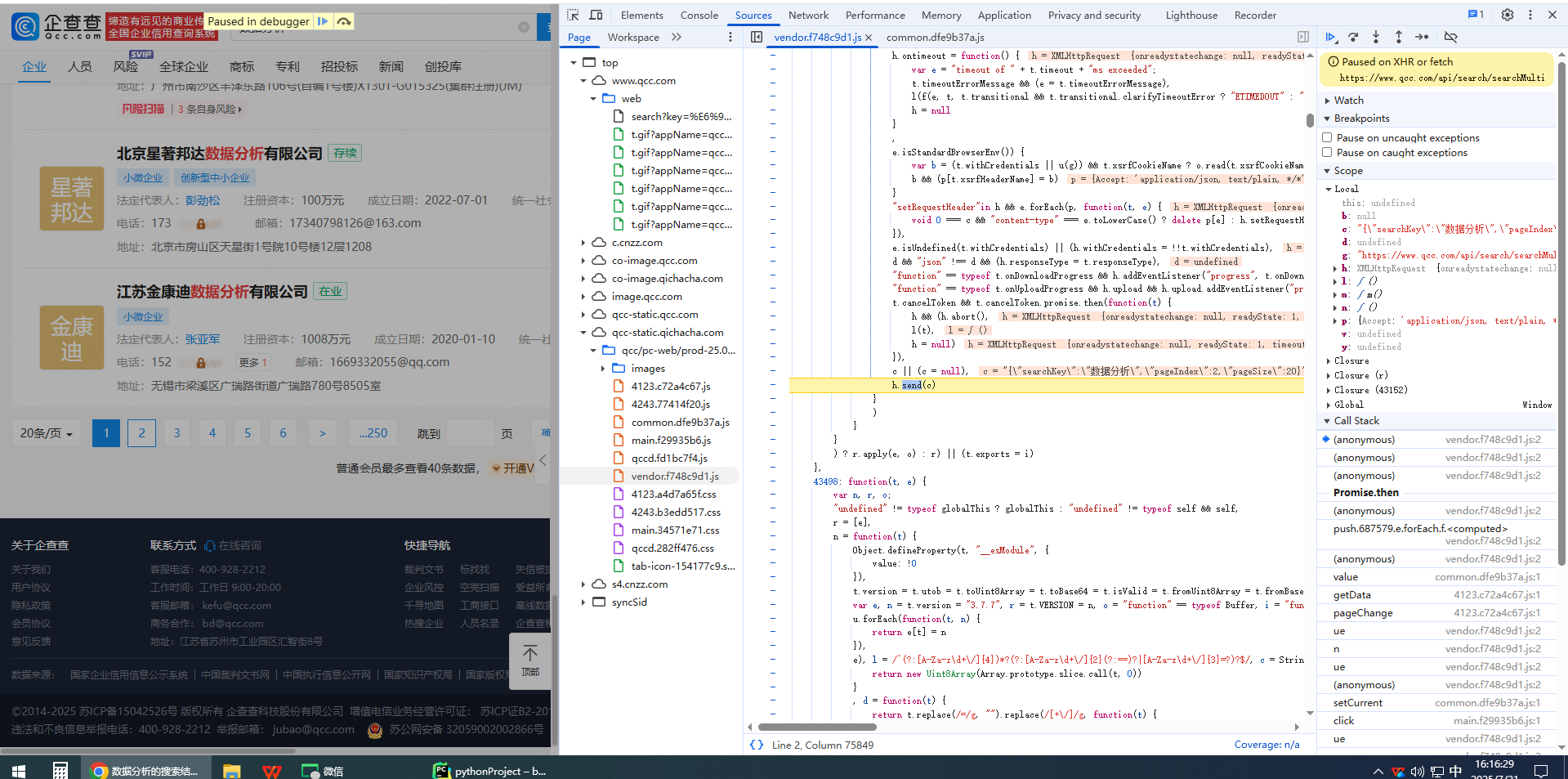Open the 20条/页 page size dropdown
This screenshot has height=779, width=1568.
coord(47,433)
